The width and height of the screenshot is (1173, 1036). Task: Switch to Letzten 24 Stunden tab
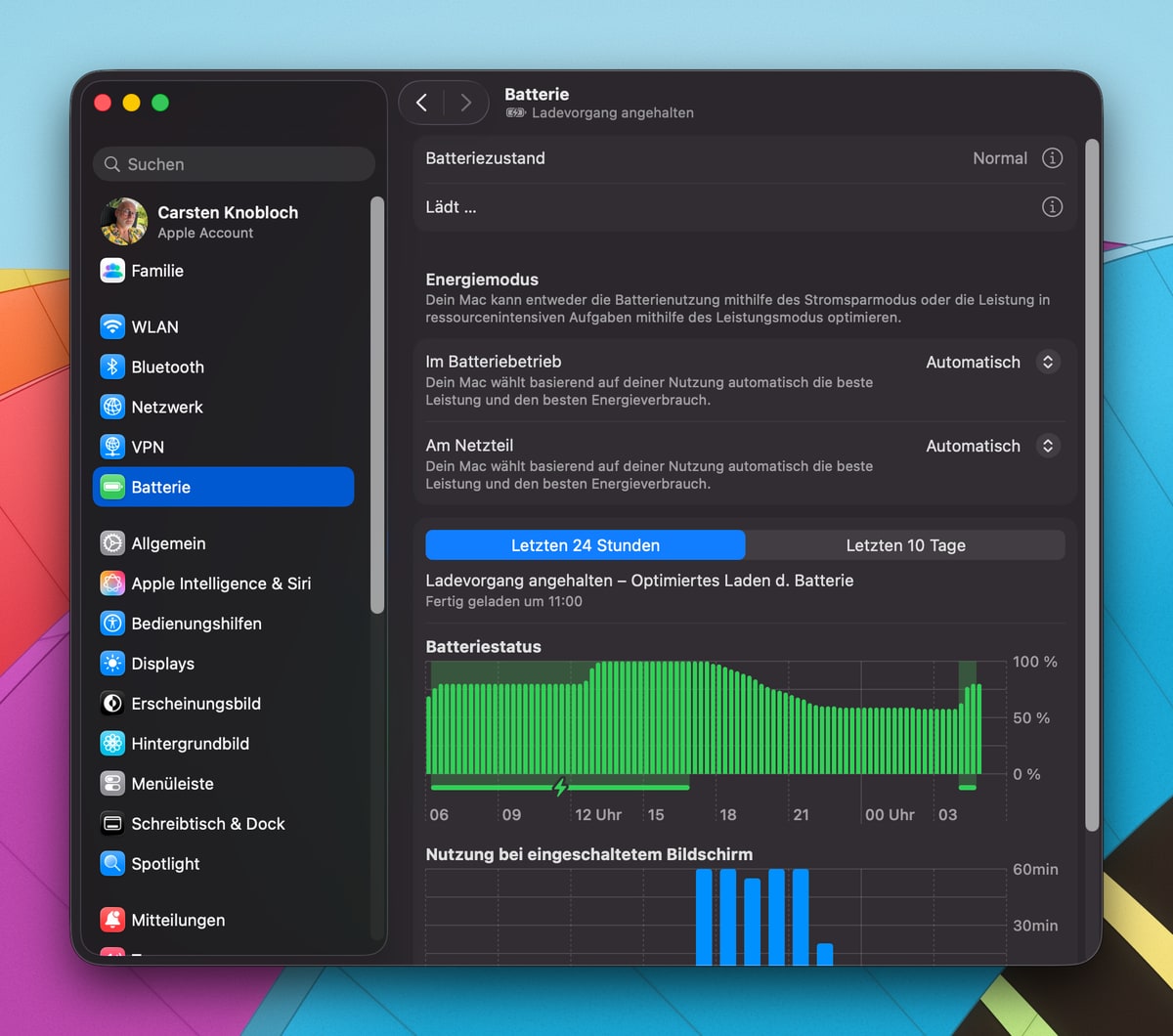[586, 545]
